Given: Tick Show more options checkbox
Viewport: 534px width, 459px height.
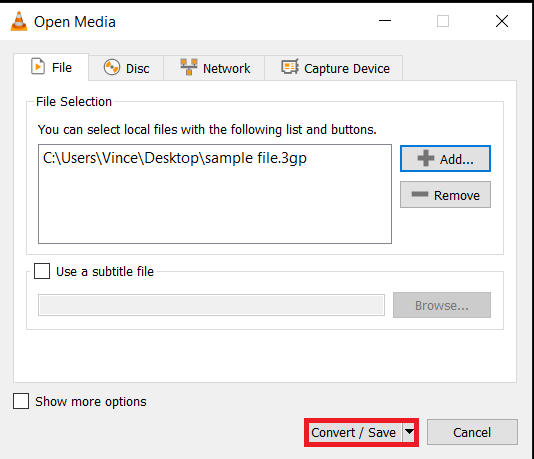Looking at the screenshot, I should tap(21, 401).
